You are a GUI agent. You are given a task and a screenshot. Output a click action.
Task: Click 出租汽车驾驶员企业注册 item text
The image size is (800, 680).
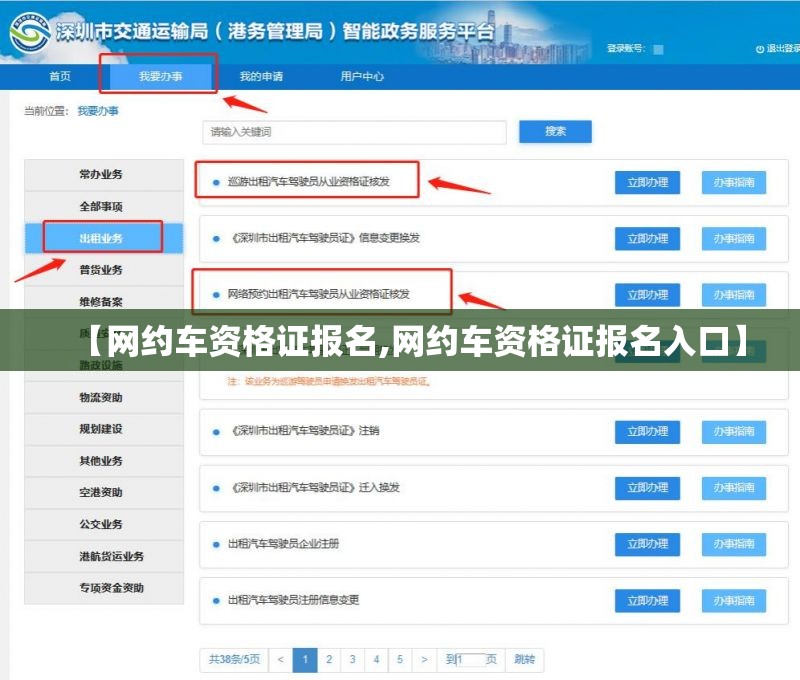(x=283, y=544)
